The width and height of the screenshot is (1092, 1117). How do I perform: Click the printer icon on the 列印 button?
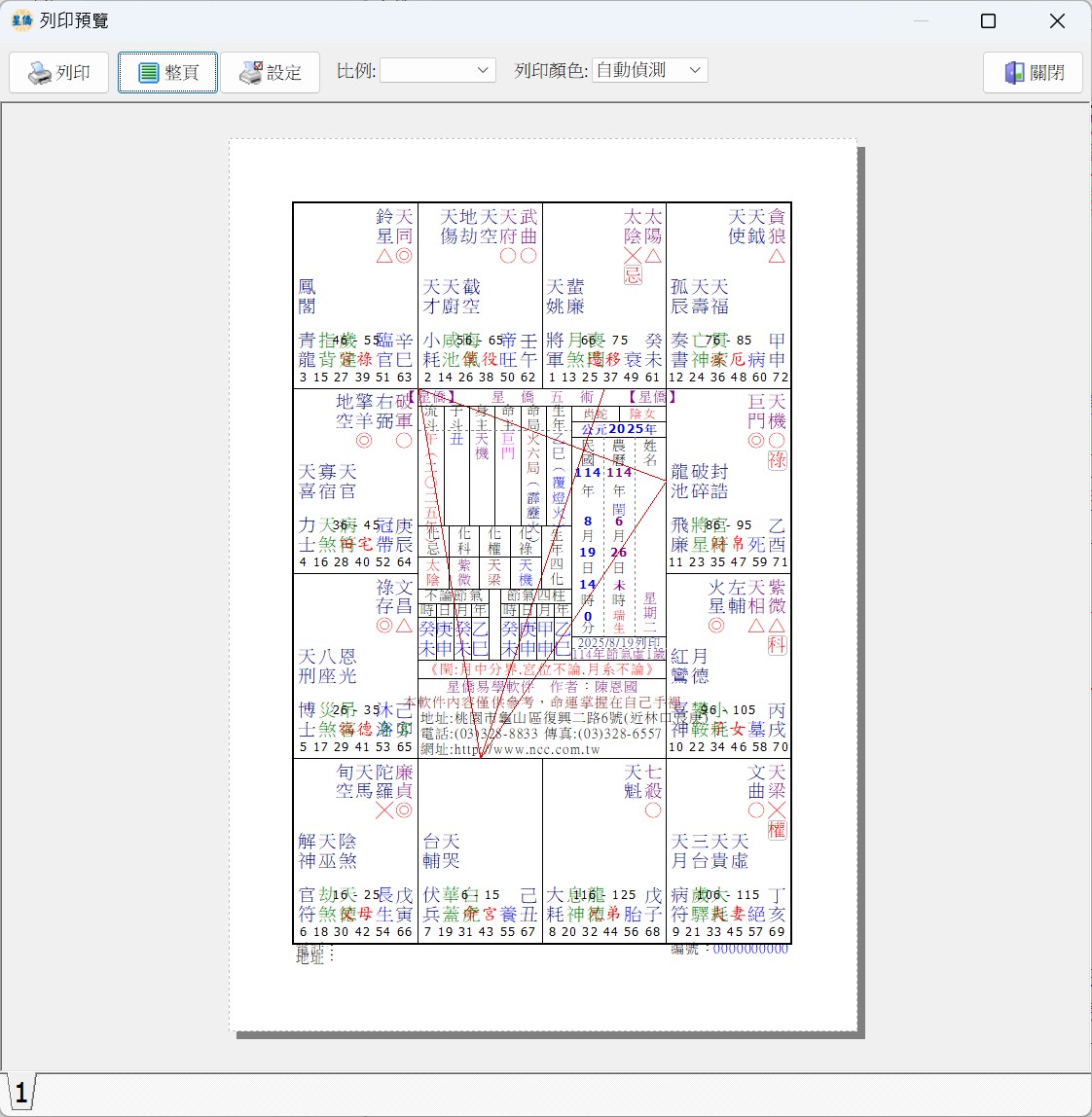click(40, 73)
